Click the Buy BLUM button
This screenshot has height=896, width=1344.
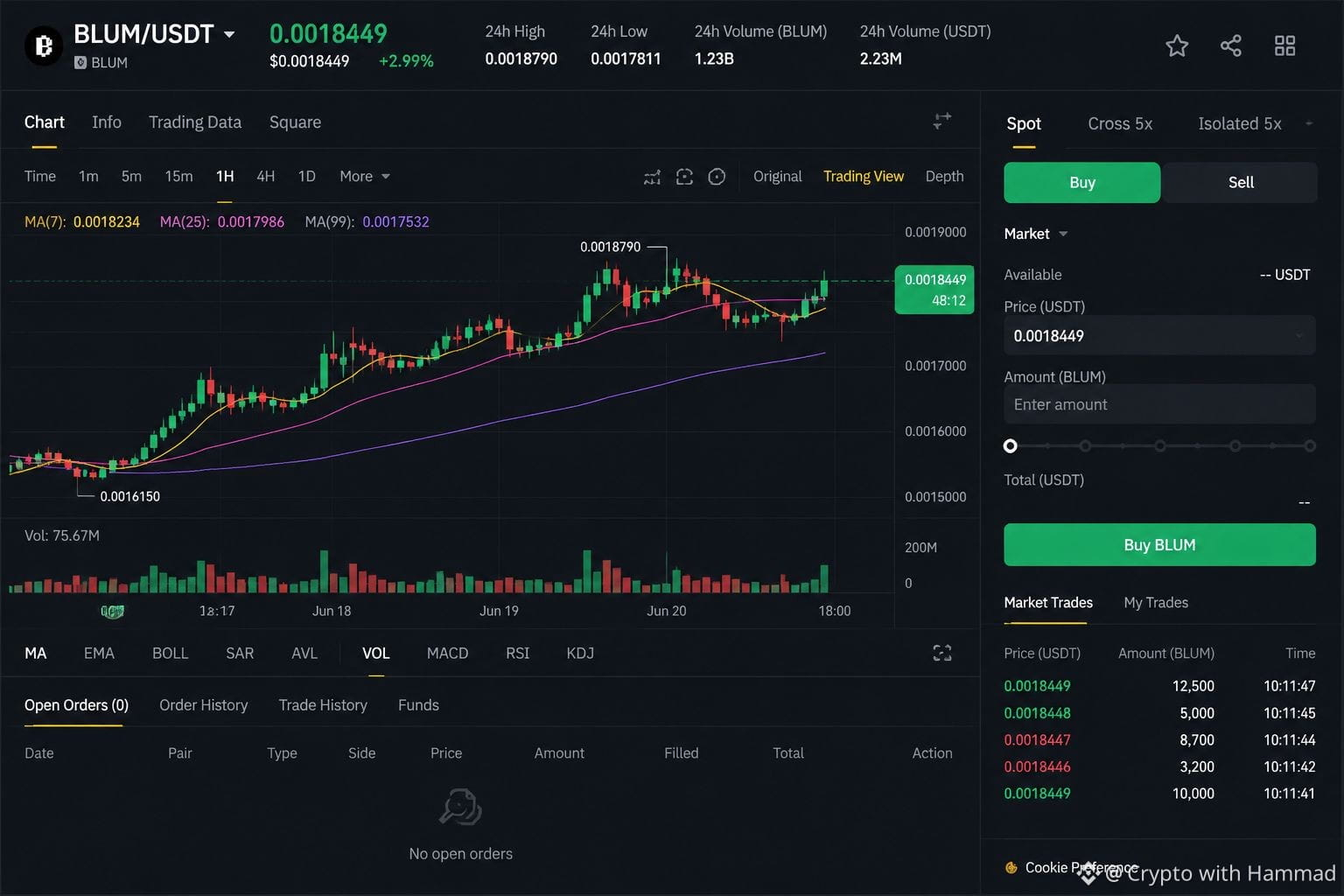tap(1159, 544)
